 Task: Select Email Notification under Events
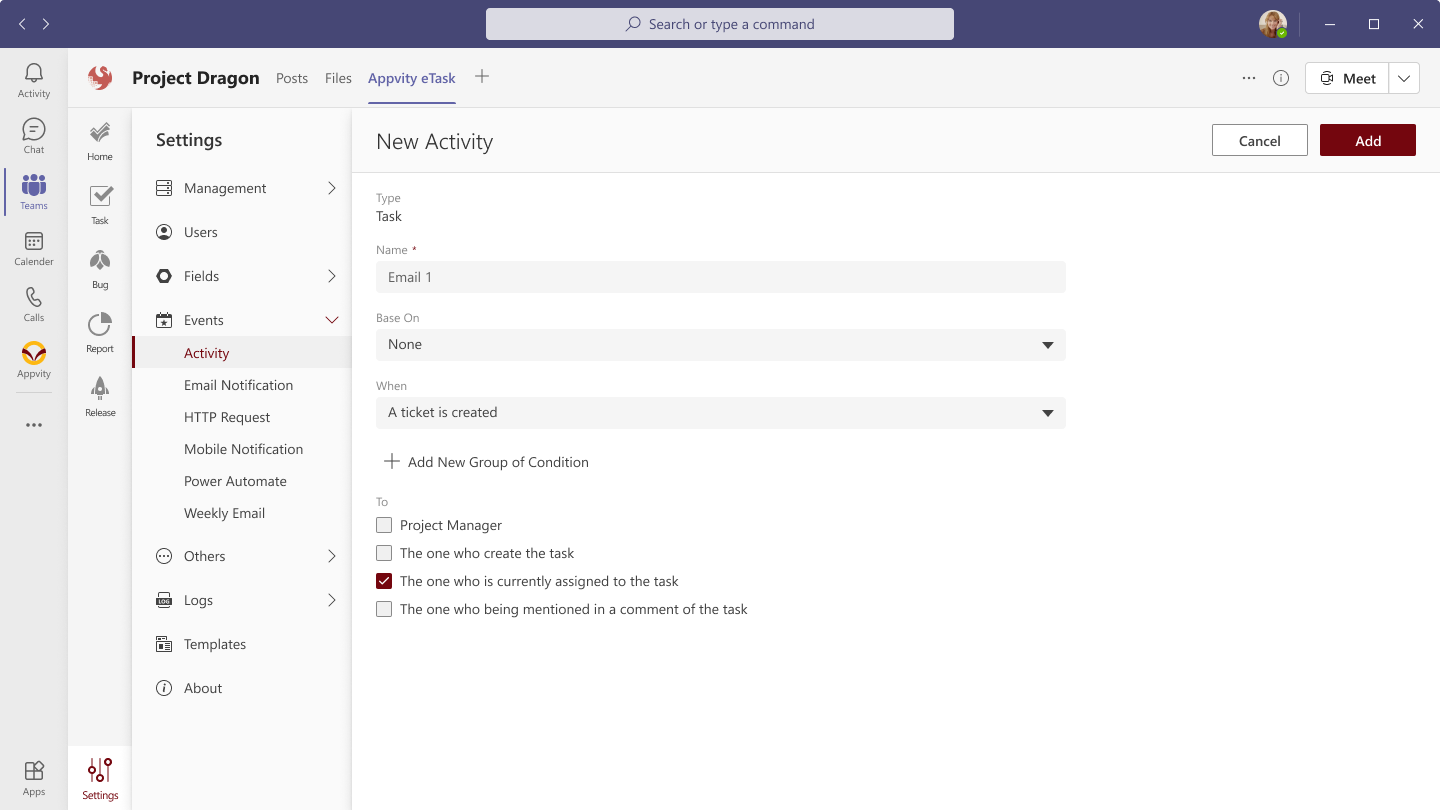point(238,385)
